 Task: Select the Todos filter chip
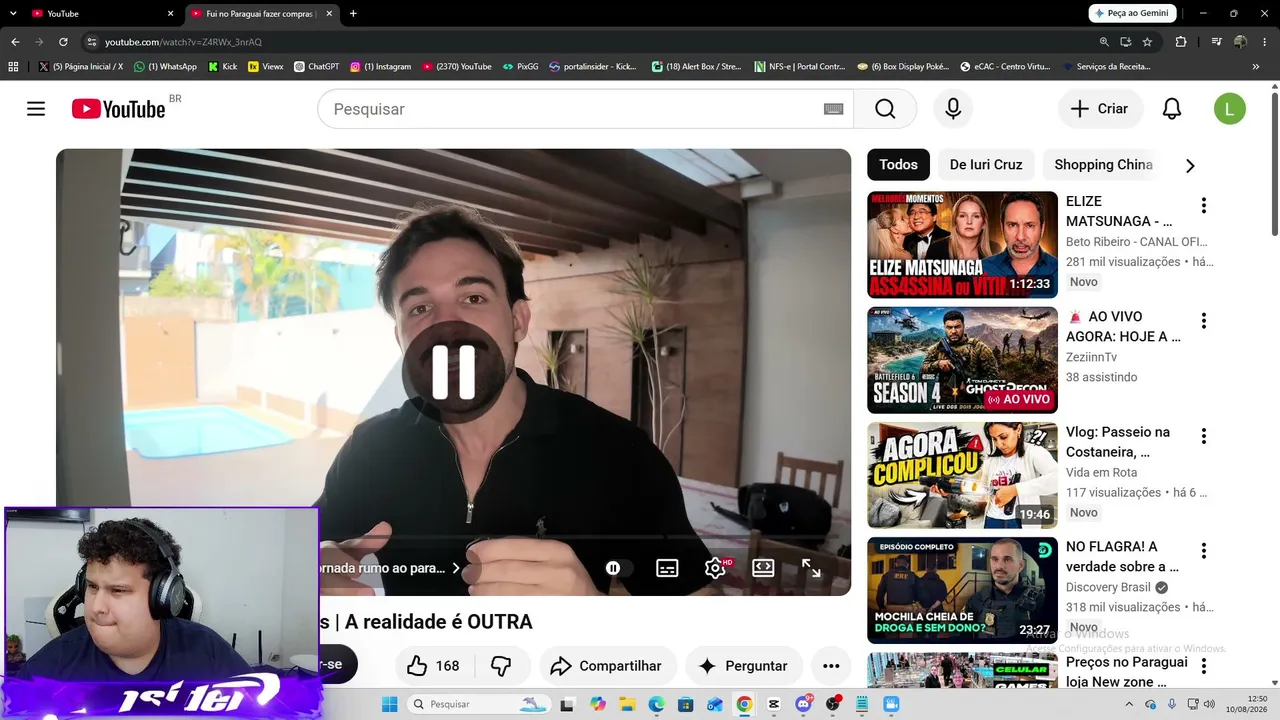coord(898,165)
